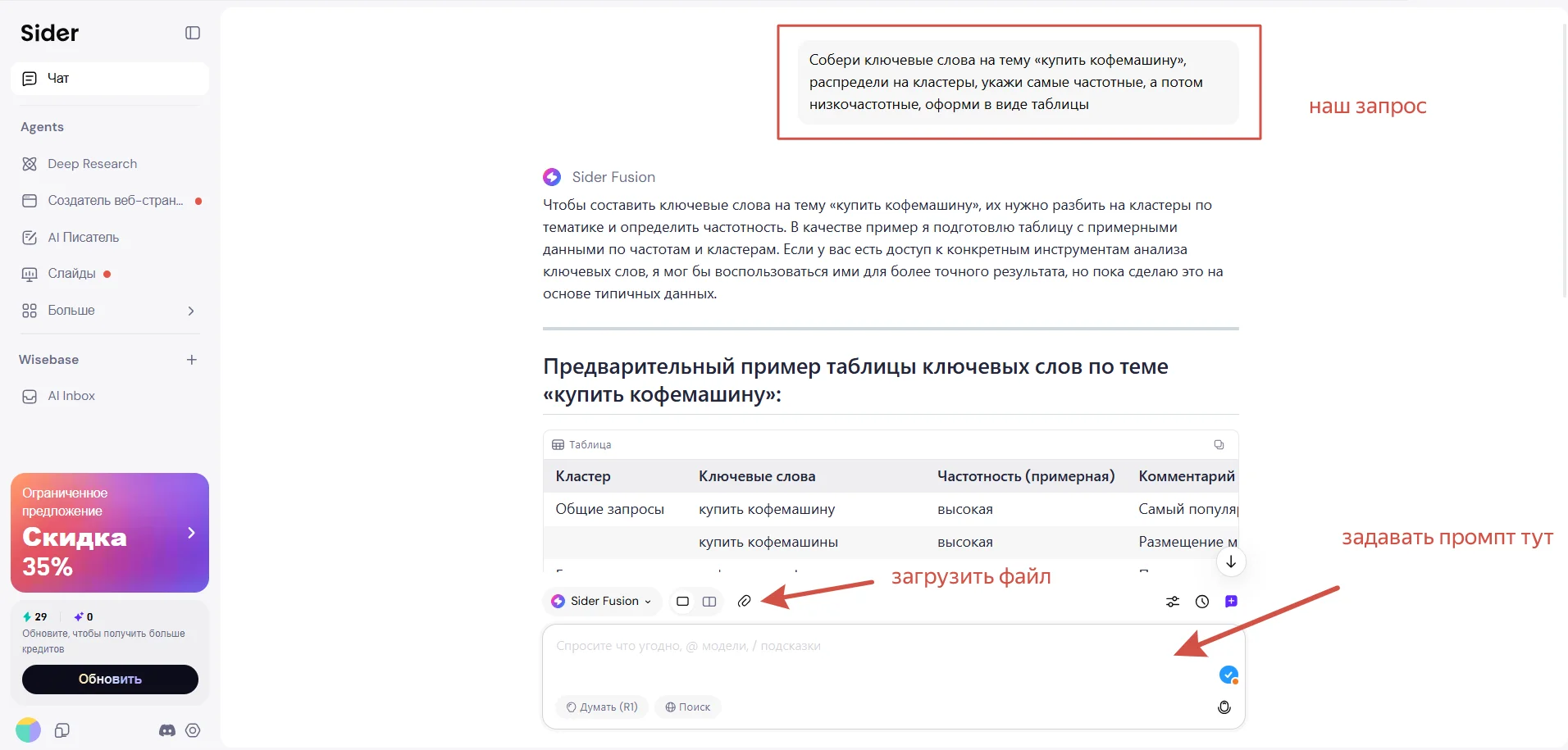The height and width of the screenshot is (750, 1568).
Task: Open the Чат section in sidebar
Action: [110, 79]
